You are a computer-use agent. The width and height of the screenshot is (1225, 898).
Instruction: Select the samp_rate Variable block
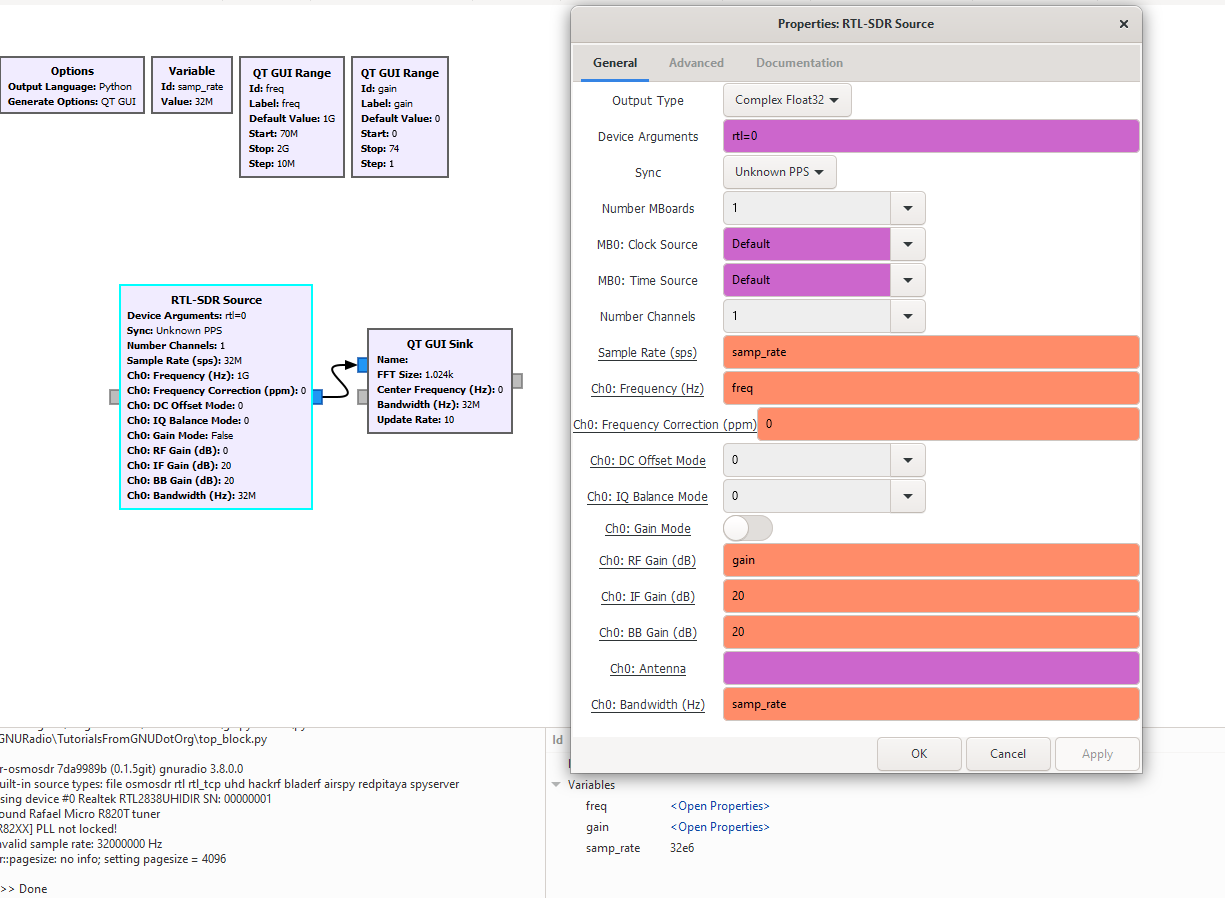click(192, 85)
